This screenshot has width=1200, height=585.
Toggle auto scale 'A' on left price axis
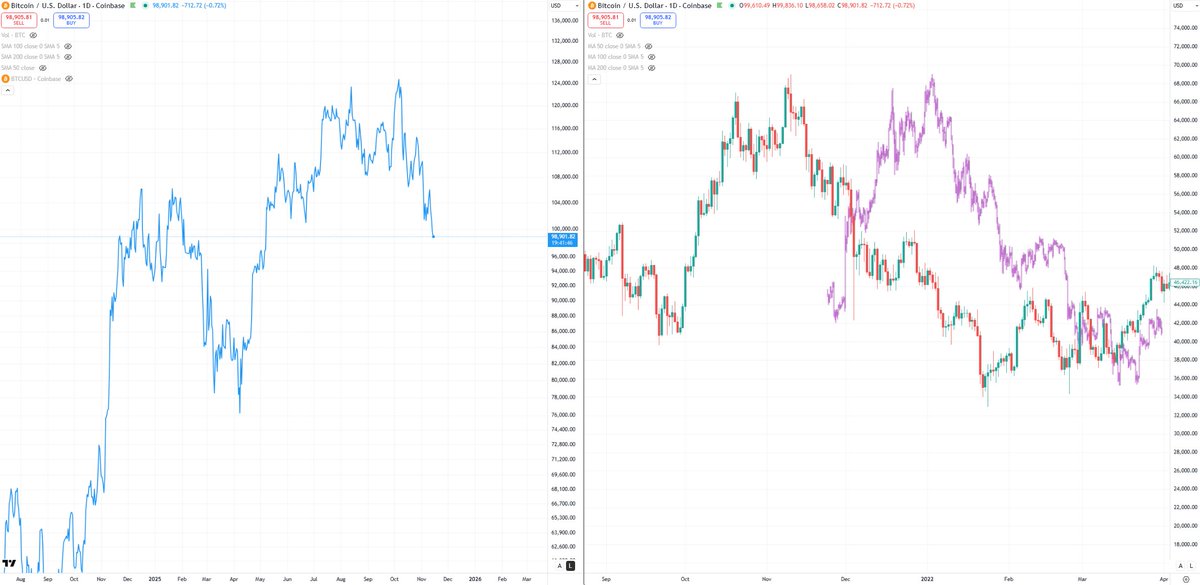(559, 566)
